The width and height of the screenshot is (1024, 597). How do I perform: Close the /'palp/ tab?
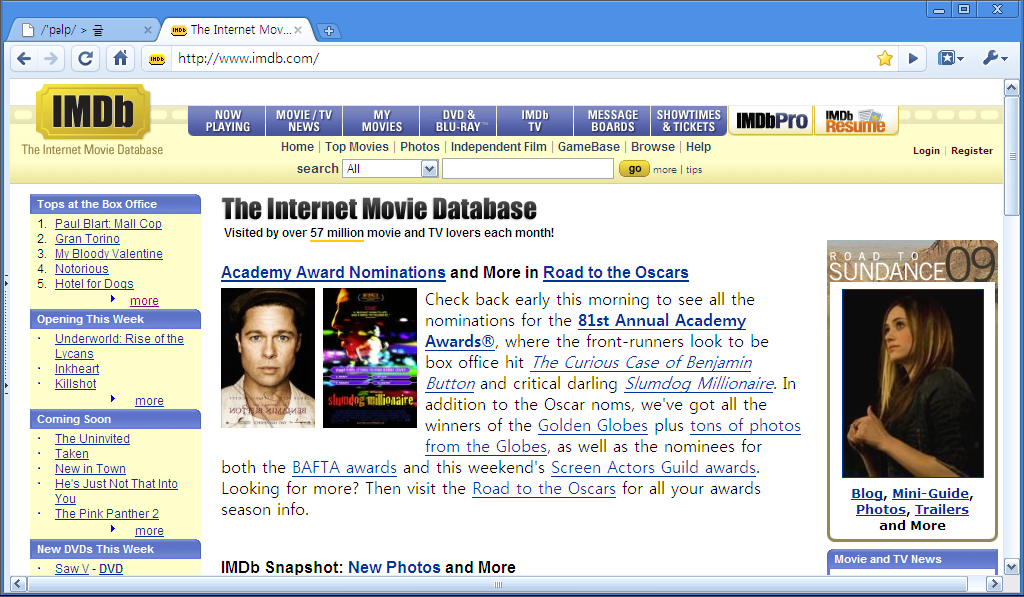tap(148, 30)
